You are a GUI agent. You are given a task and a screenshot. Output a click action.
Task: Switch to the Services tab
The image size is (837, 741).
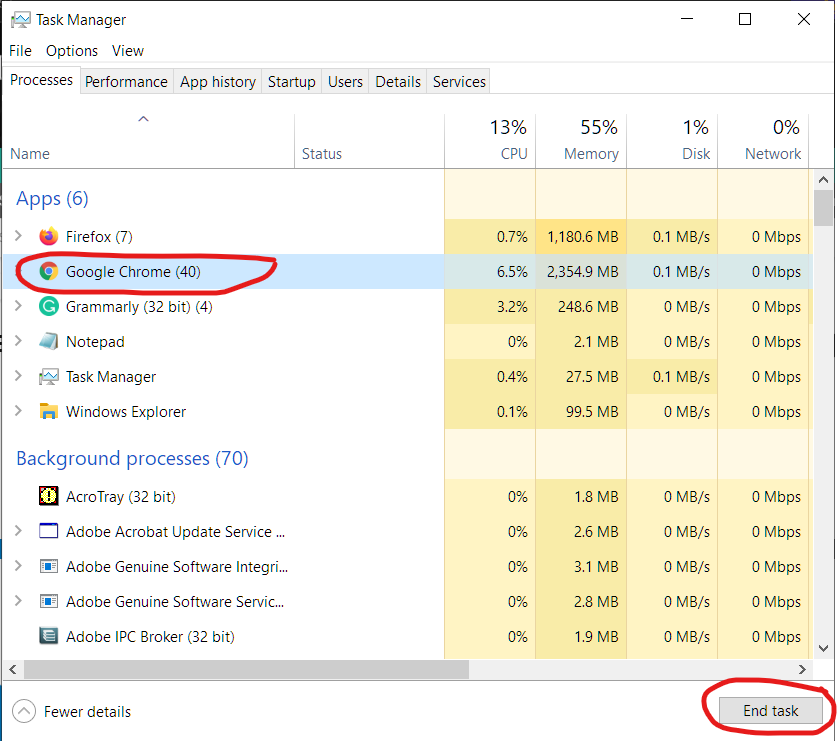pyautogui.click(x=459, y=82)
